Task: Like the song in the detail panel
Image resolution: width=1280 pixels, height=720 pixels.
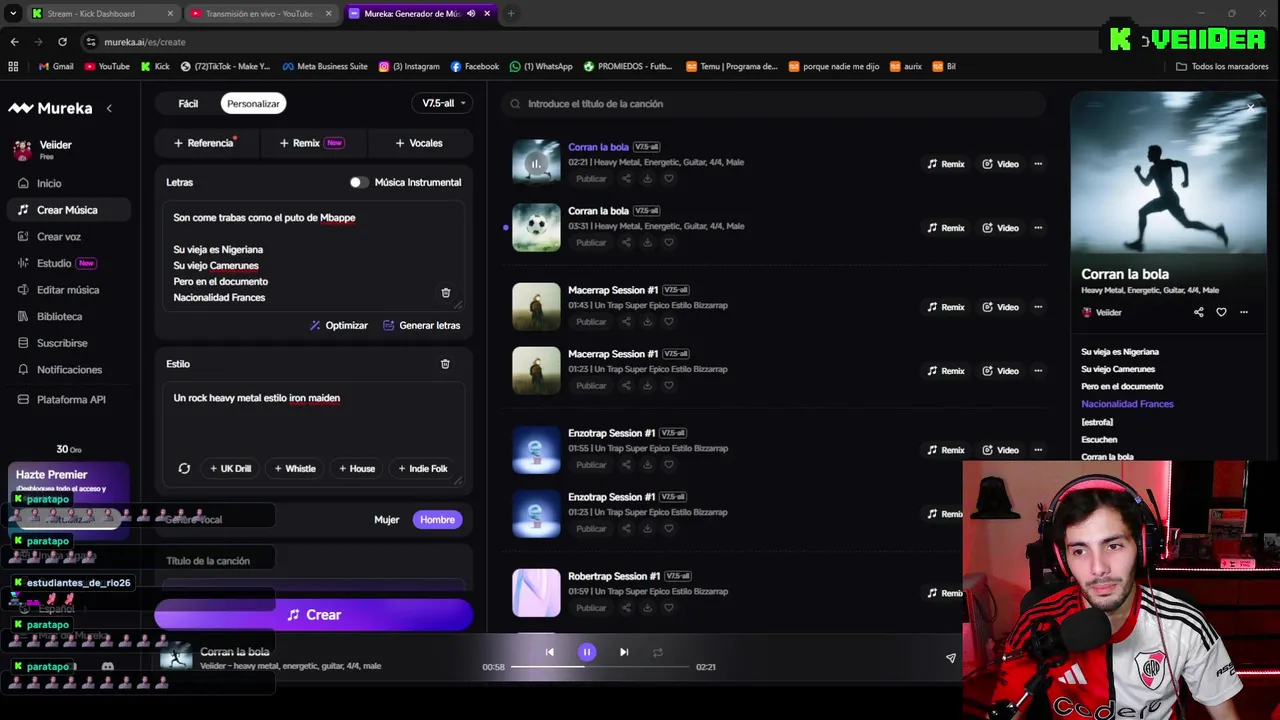Action: point(1221,312)
